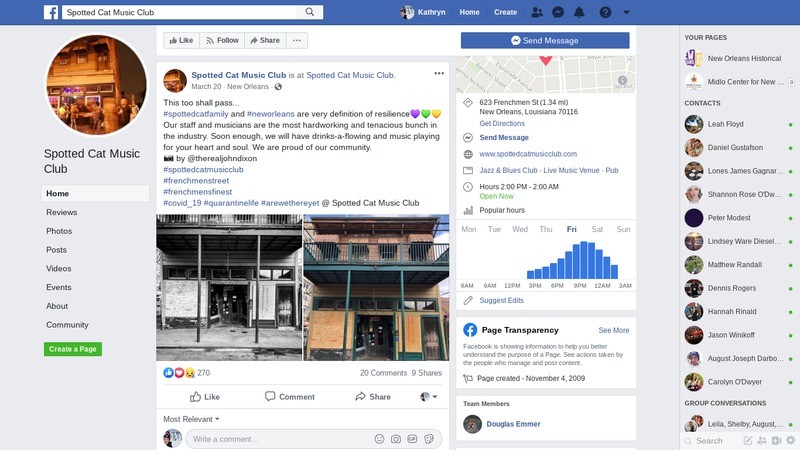Viewport: 800px width, 450px height.
Task: Like the Spotted Cat Music Club page
Action: pos(181,40)
